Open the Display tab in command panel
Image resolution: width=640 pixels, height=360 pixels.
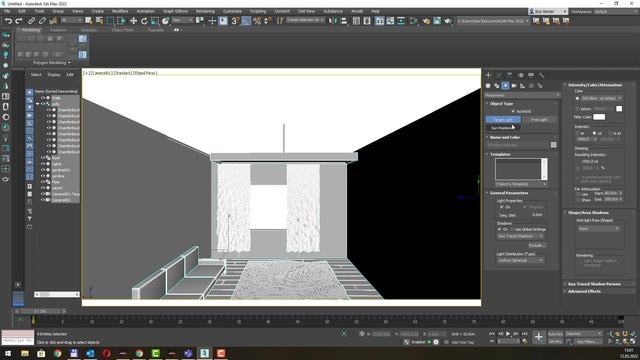[x=531, y=75]
